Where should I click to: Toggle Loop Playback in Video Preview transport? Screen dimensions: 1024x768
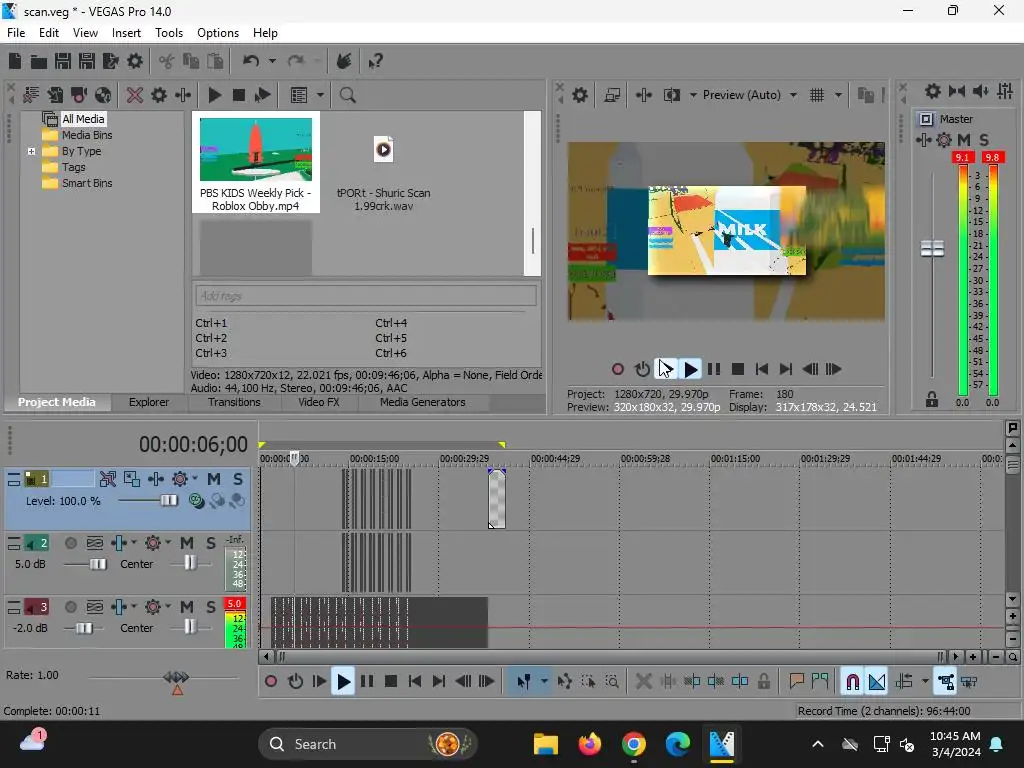pyautogui.click(x=642, y=370)
